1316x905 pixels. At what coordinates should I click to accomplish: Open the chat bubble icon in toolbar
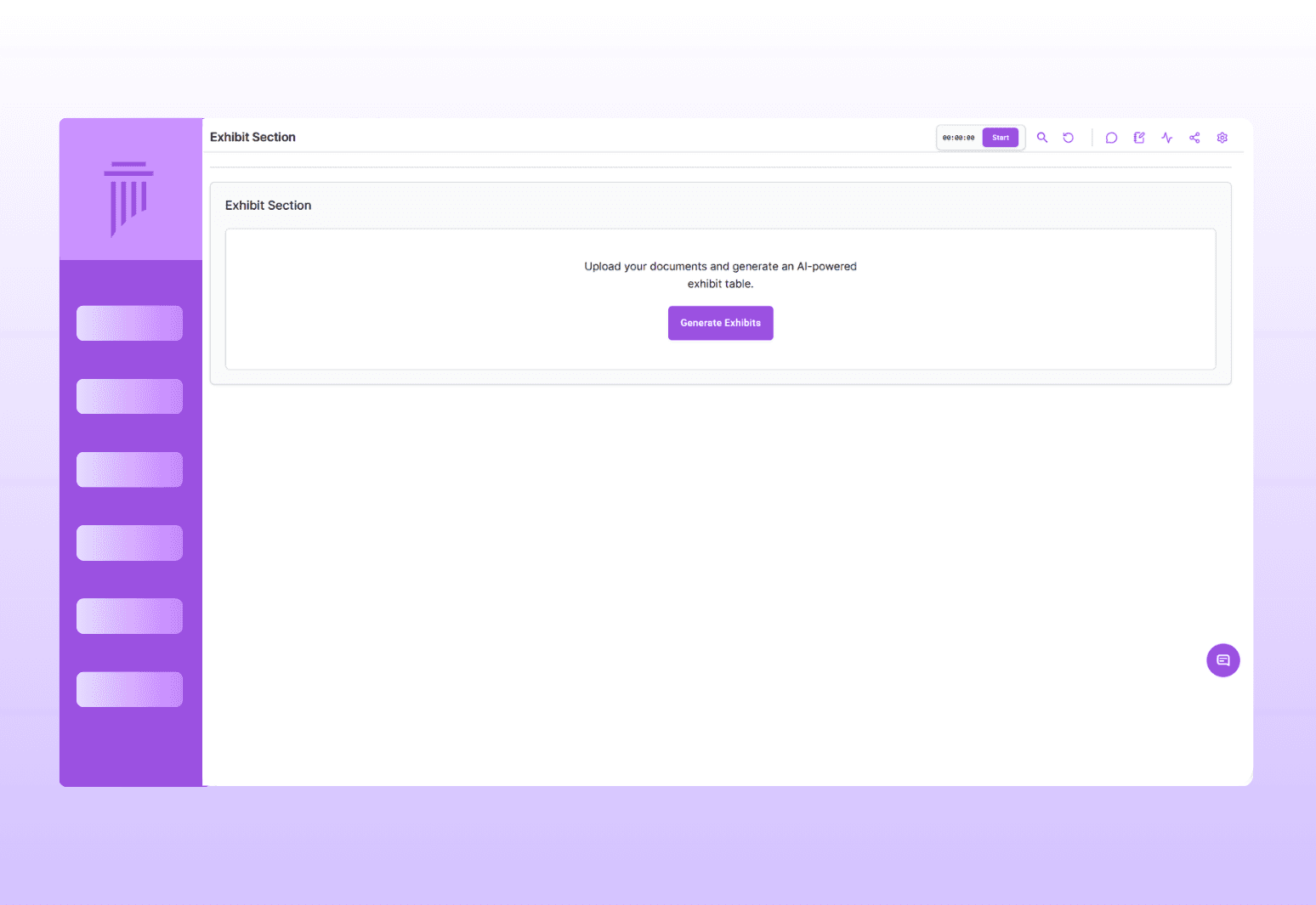[1111, 138]
